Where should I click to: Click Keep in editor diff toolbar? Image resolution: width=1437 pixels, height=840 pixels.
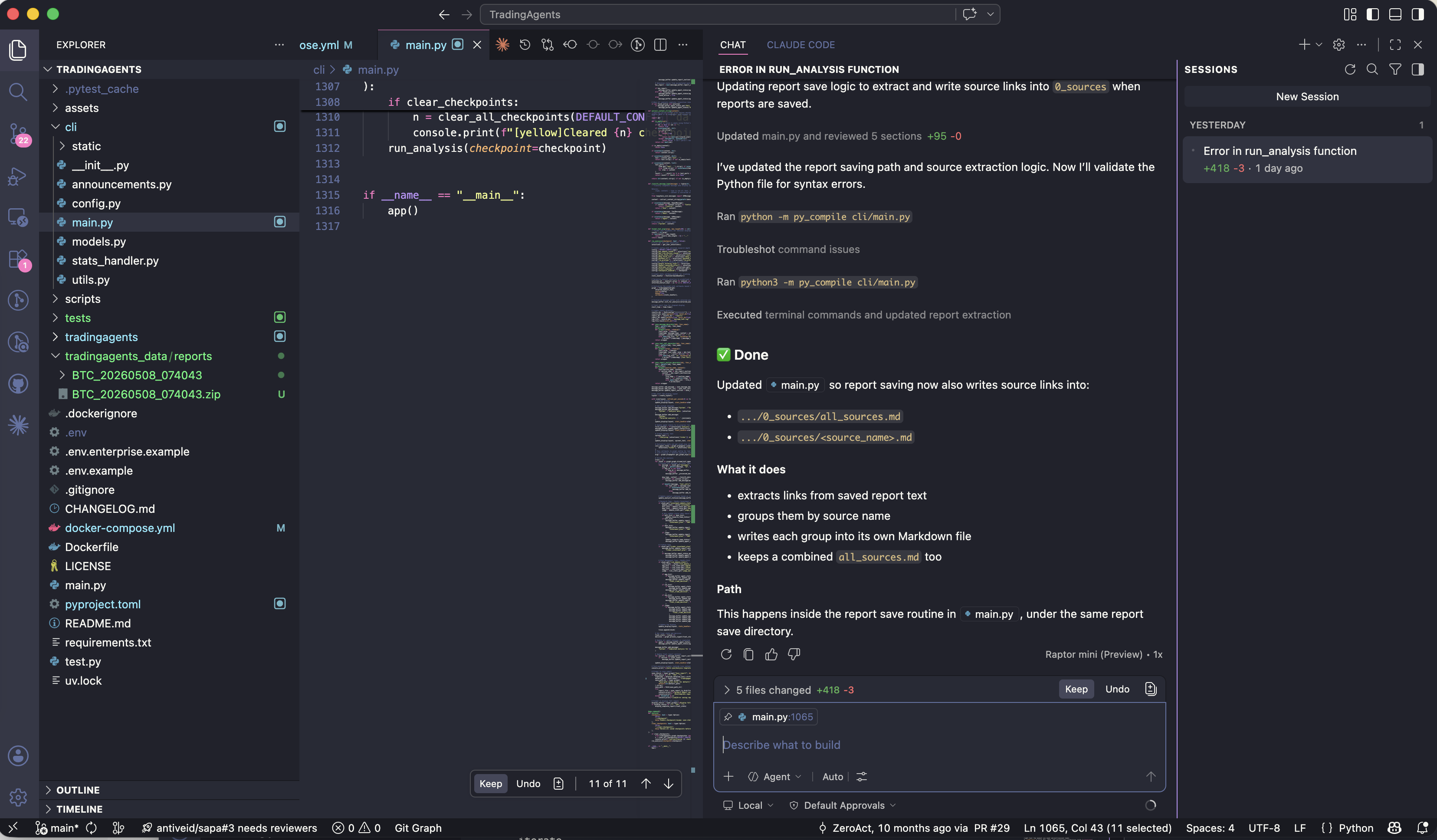490,784
